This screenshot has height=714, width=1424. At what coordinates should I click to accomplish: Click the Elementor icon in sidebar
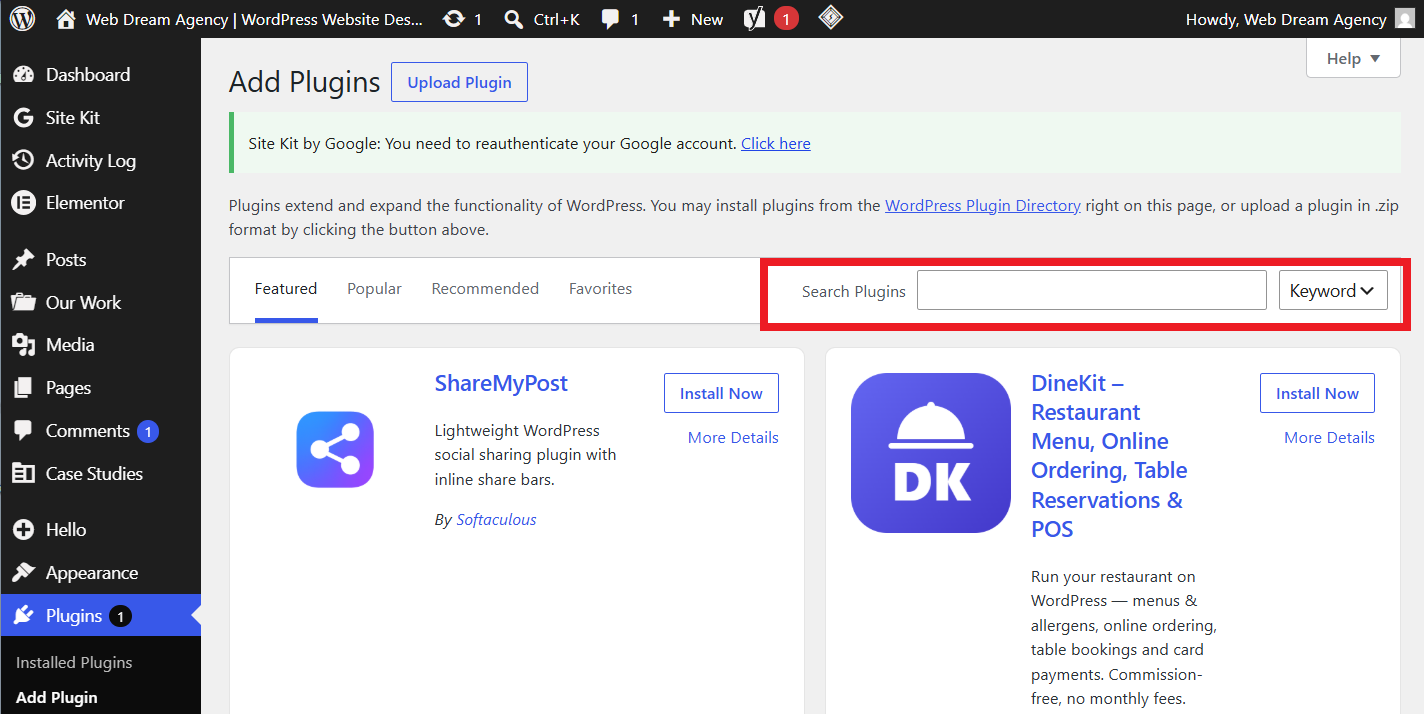pyautogui.click(x=24, y=203)
